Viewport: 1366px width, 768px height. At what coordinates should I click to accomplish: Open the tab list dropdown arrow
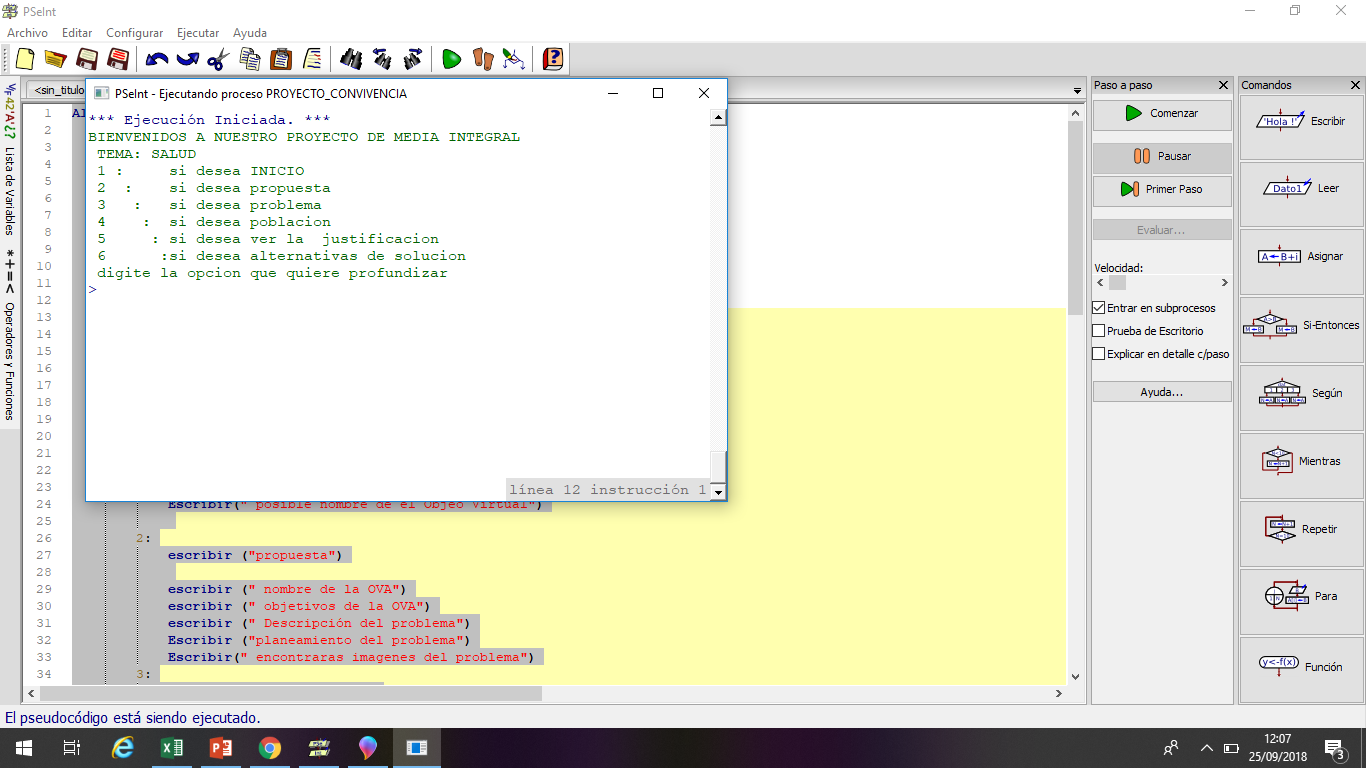[1077, 91]
